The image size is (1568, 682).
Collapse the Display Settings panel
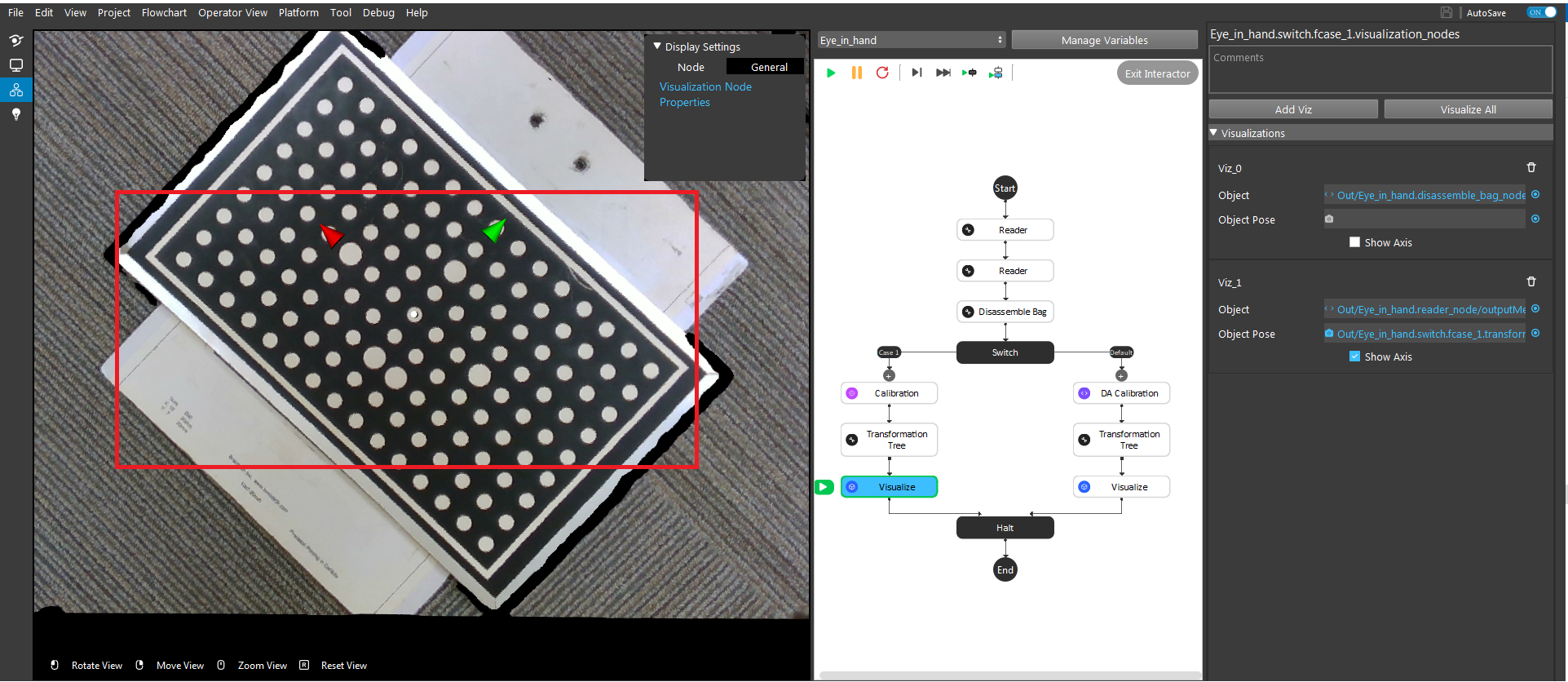click(x=657, y=46)
